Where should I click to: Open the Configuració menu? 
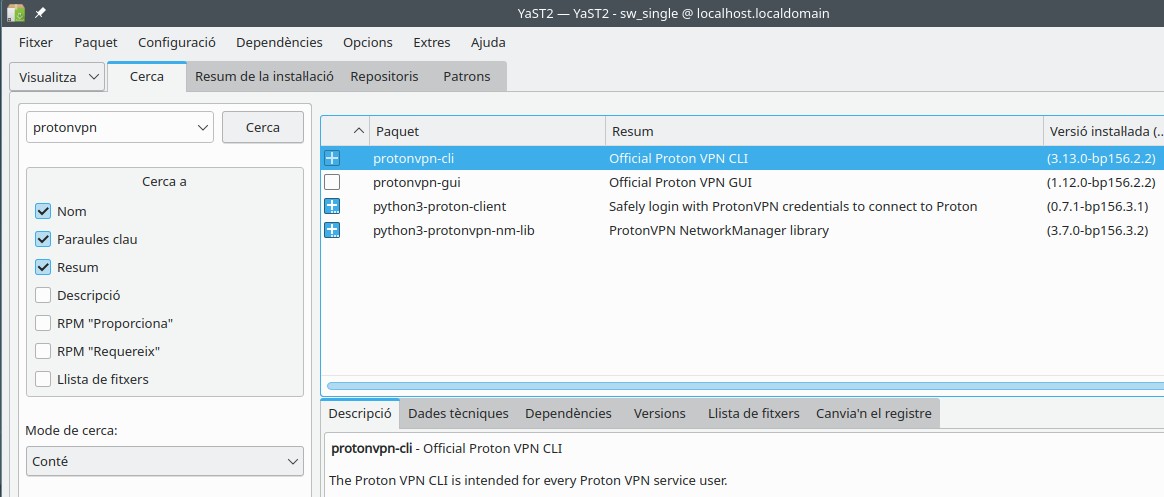[177, 42]
